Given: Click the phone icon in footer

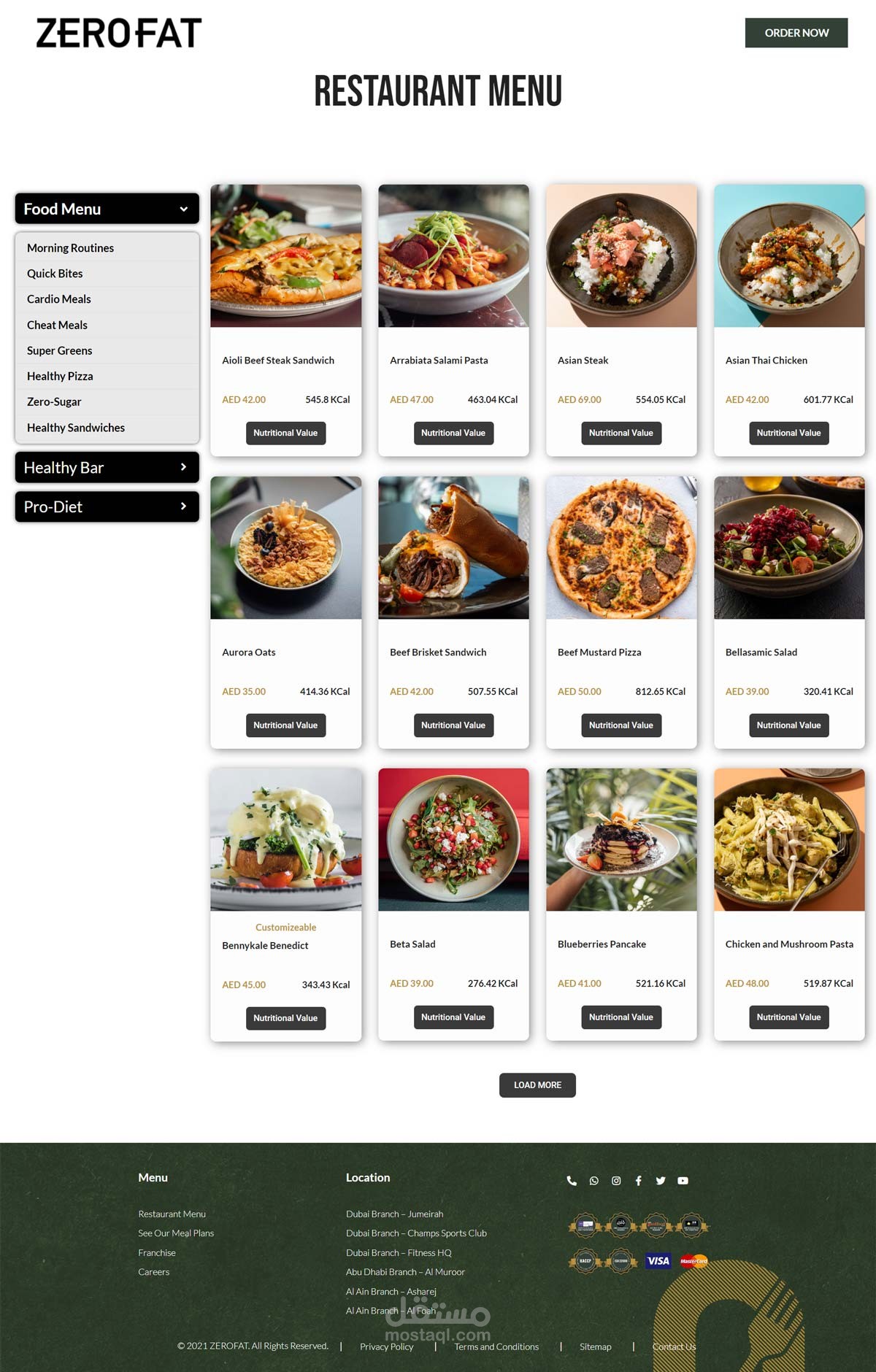Looking at the screenshot, I should [x=572, y=1181].
